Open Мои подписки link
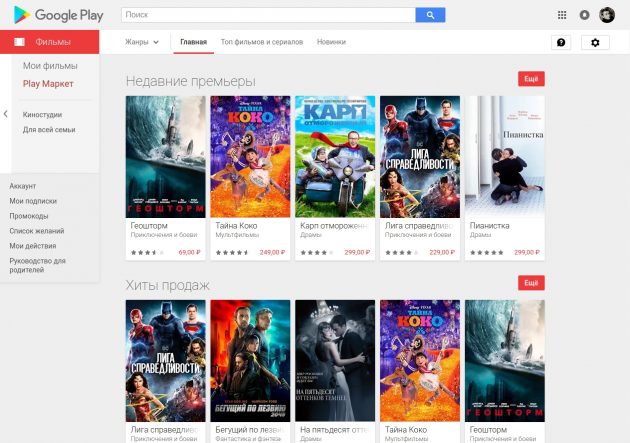This screenshot has width=630, height=443. 33,201
